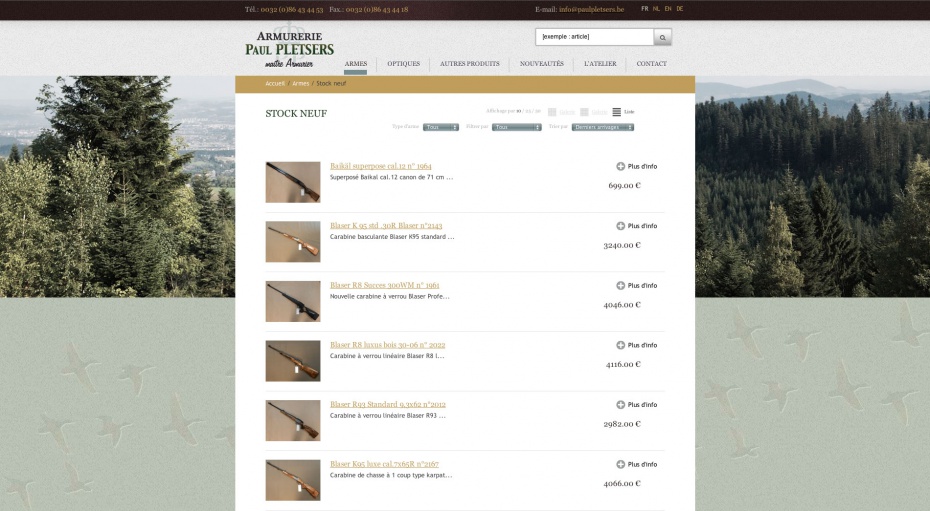The width and height of the screenshot is (930, 511).
Task: Open Blaser K 95 std .30R title link
Action: 386,226
